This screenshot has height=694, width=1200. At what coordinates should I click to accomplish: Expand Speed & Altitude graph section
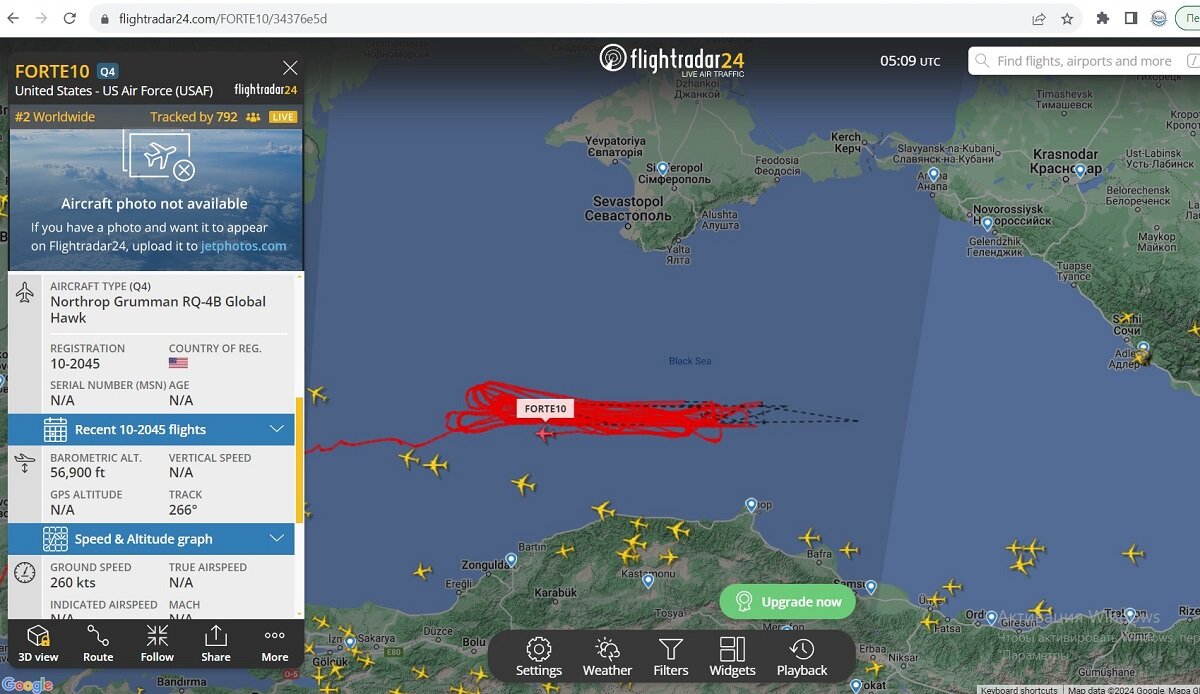click(x=151, y=539)
